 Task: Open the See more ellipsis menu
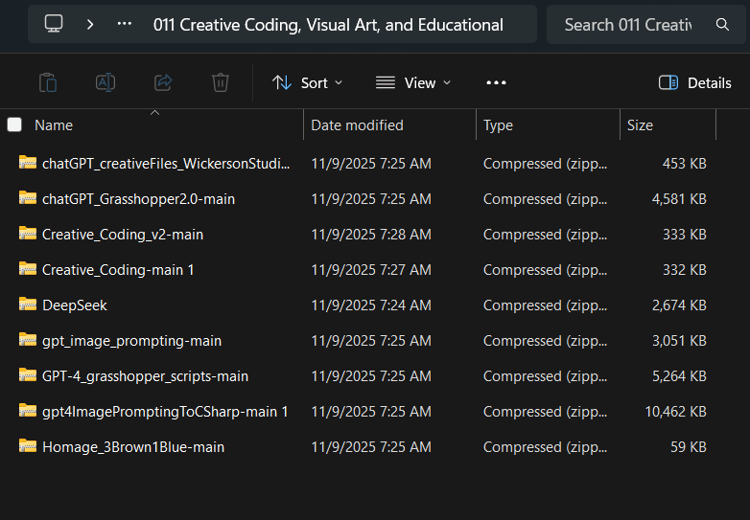tap(496, 83)
